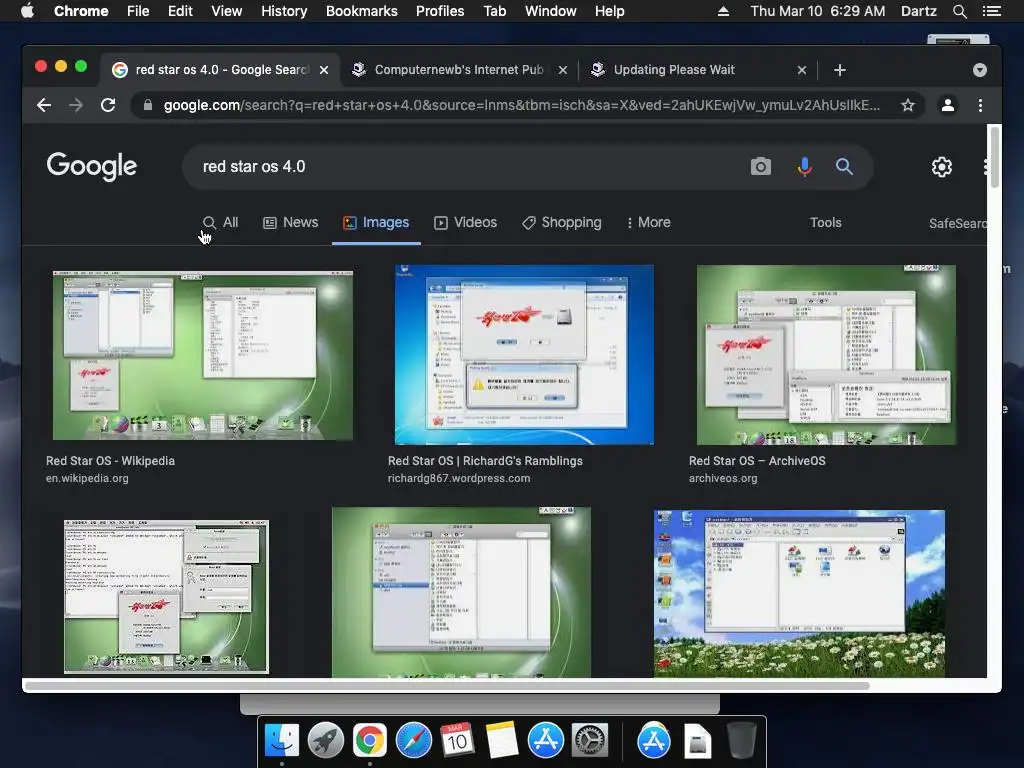Follow the archiveos.org source link
Image resolution: width=1024 pixels, height=768 pixels.
723,479
